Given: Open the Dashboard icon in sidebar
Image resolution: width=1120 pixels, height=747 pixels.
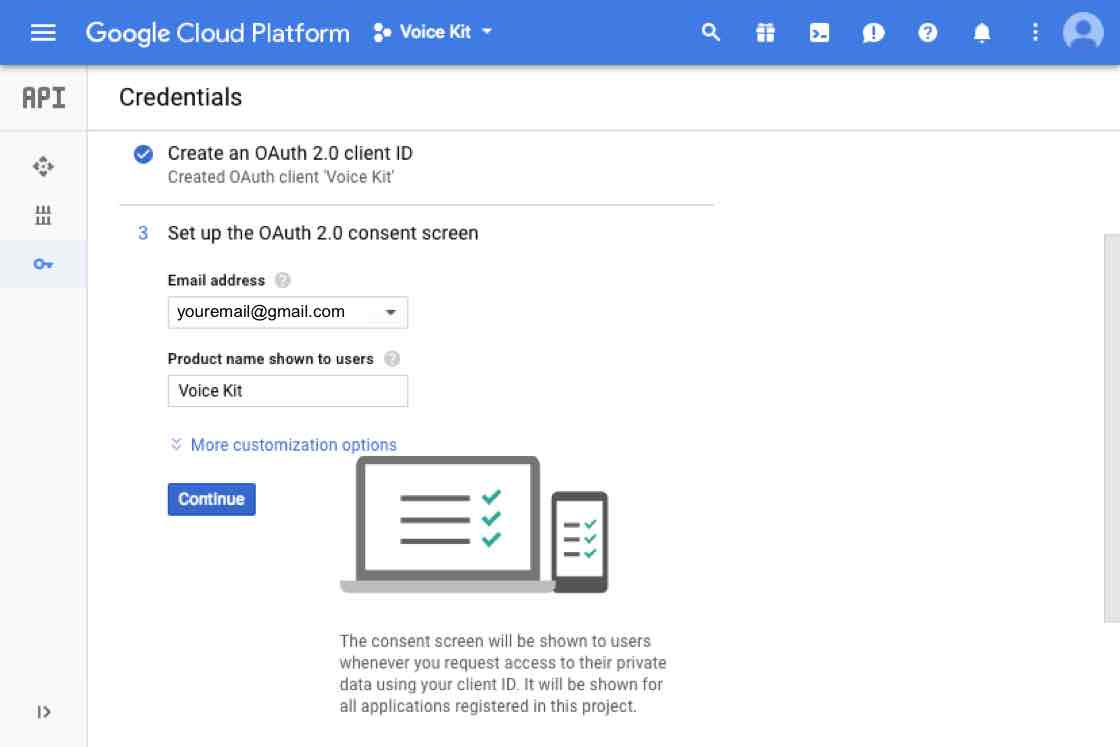Looking at the screenshot, I should pyautogui.click(x=43, y=166).
